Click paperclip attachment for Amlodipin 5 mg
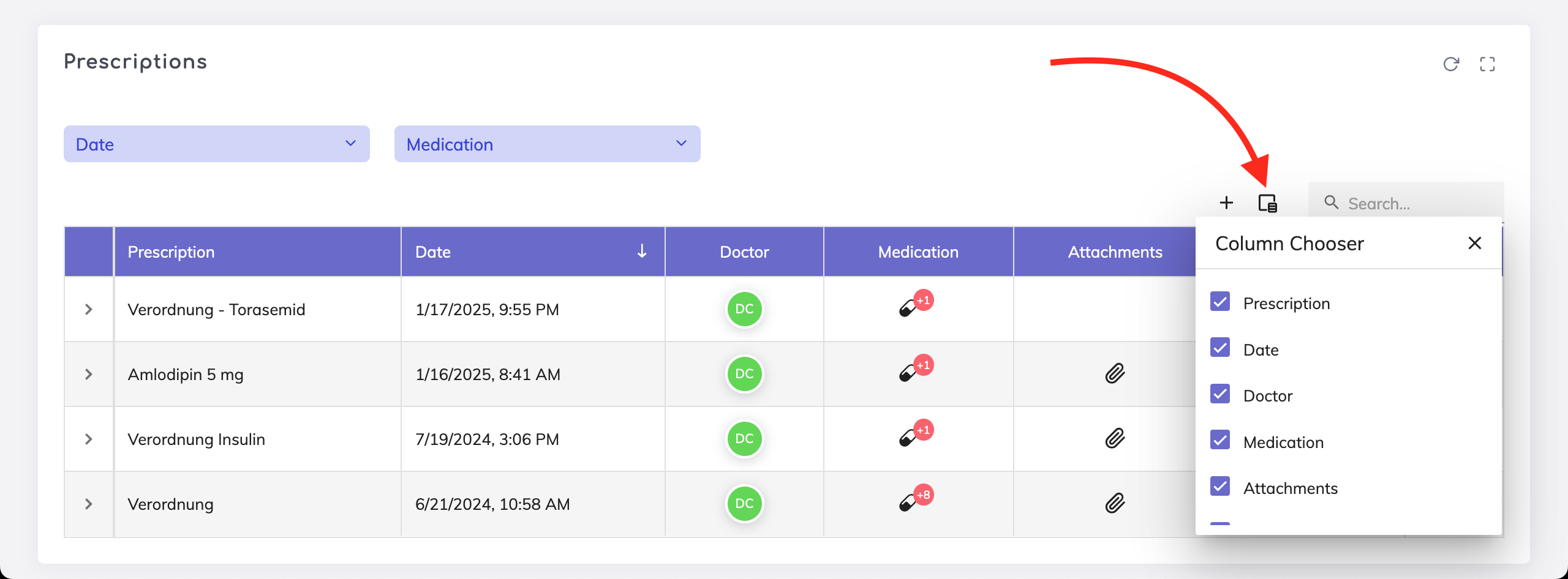The width and height of the screenshot is (1568, 579). click(1115, 373)
